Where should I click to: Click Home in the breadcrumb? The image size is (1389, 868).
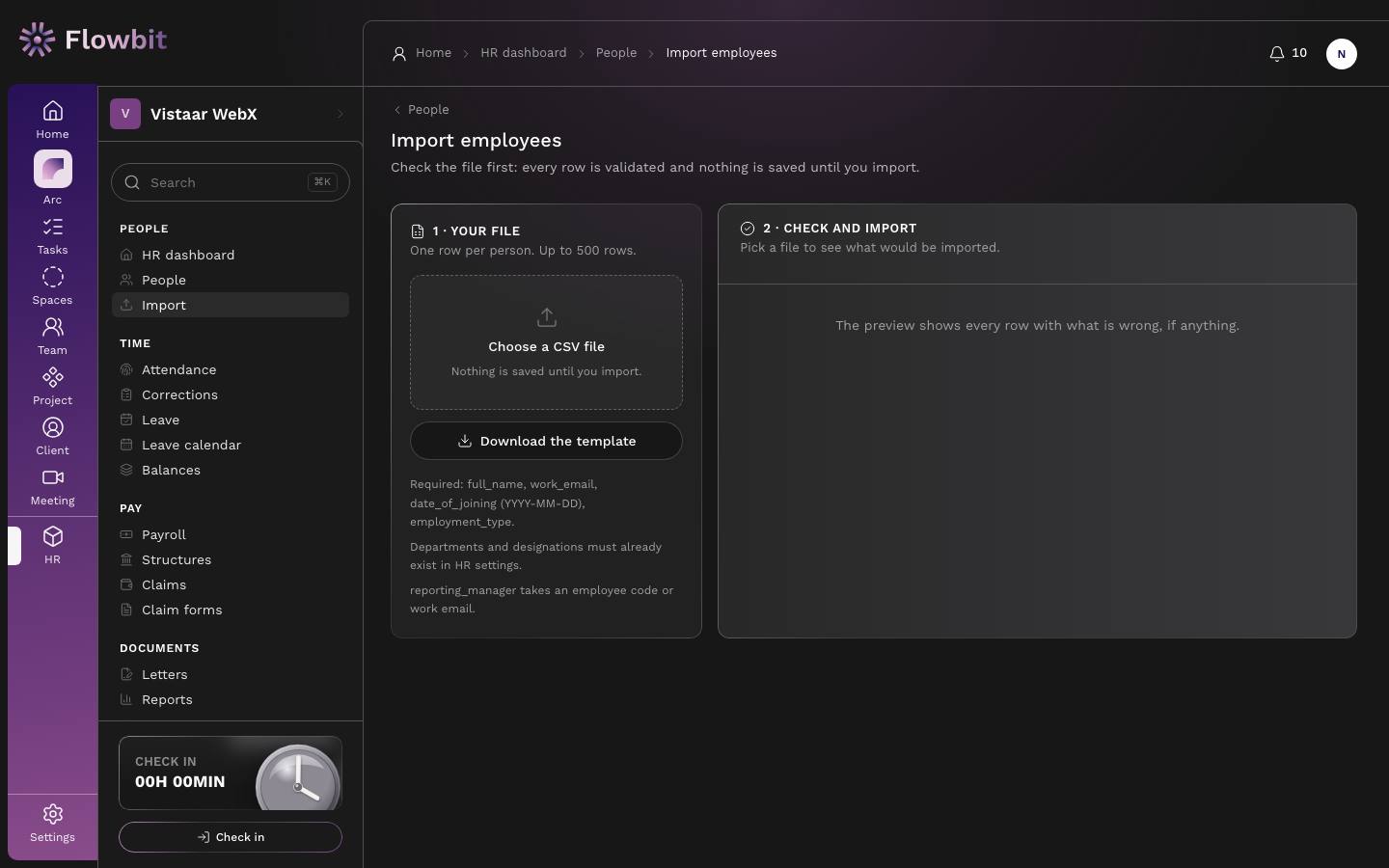point(433,53)
